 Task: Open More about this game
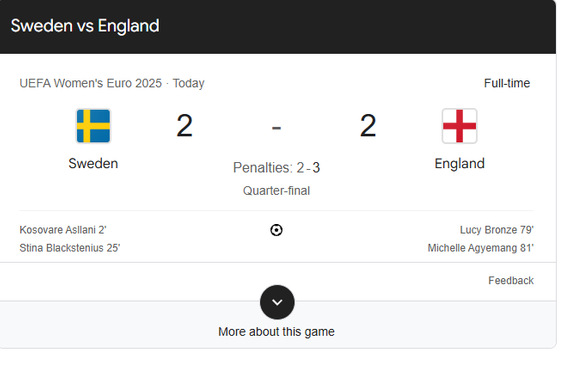tap(277, 332)
